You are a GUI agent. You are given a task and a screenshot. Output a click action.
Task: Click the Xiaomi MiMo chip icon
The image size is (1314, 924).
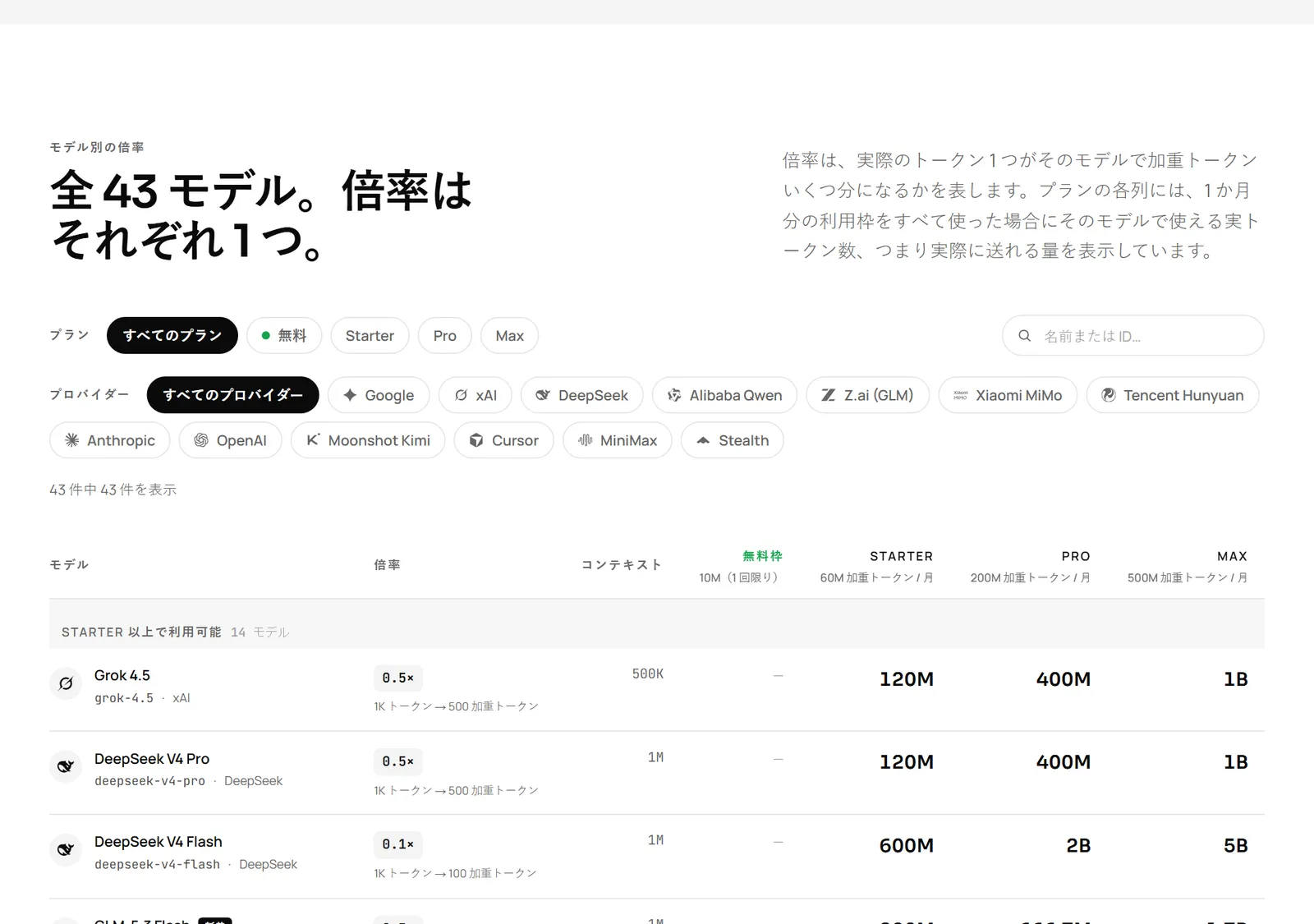960,395
